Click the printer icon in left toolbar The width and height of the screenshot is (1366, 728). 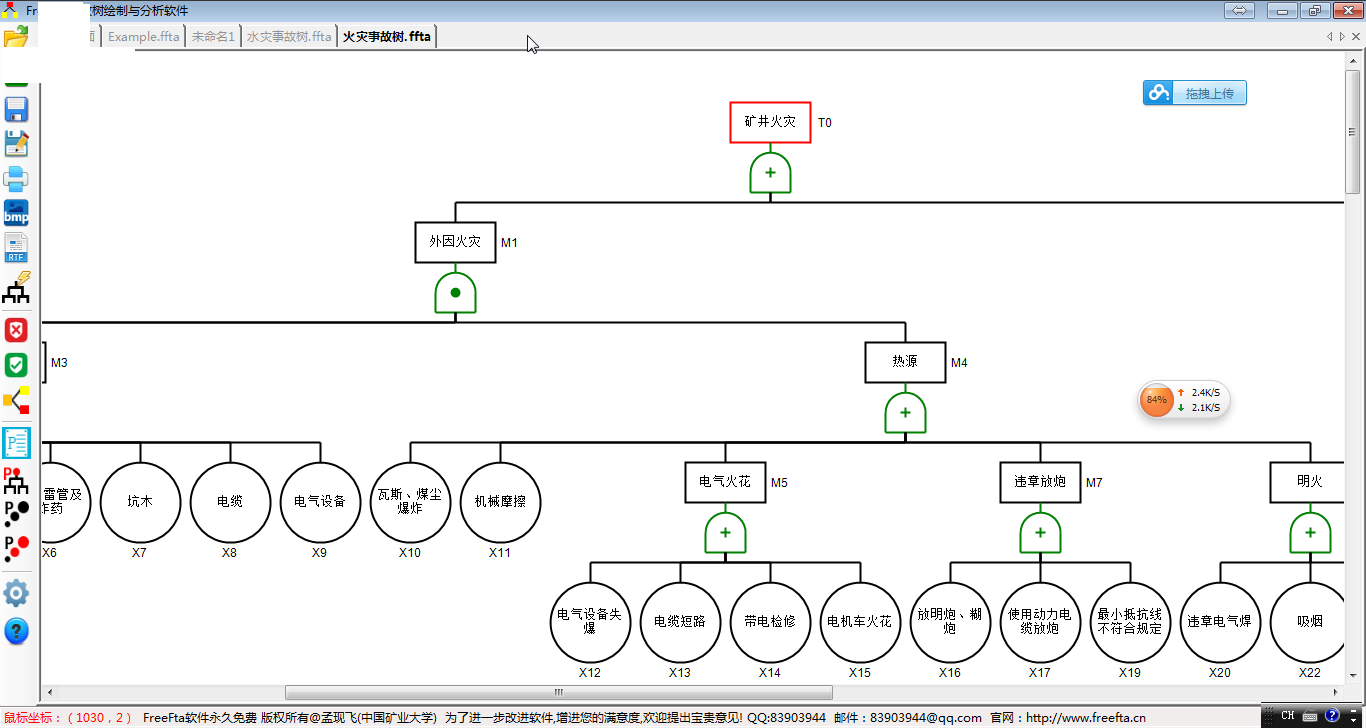tap(16, 179)
